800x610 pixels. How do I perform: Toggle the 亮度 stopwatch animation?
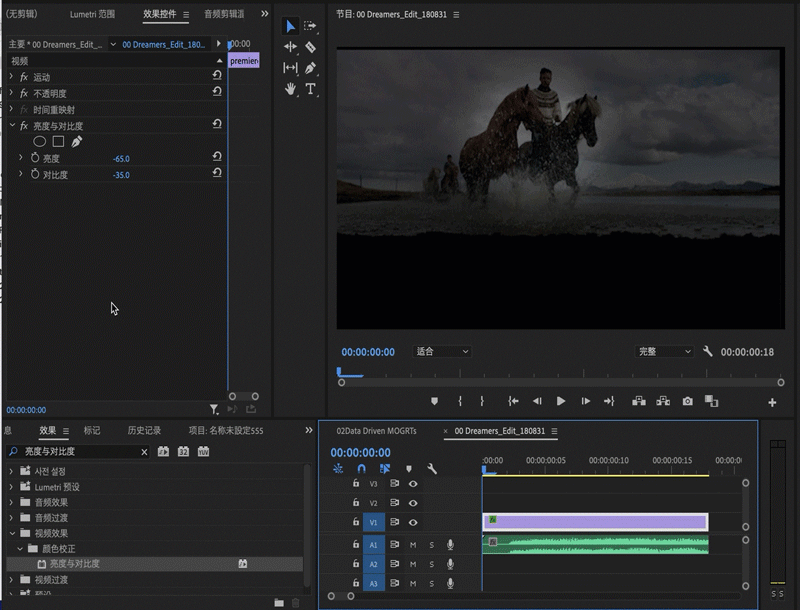[x=34, y=159]
